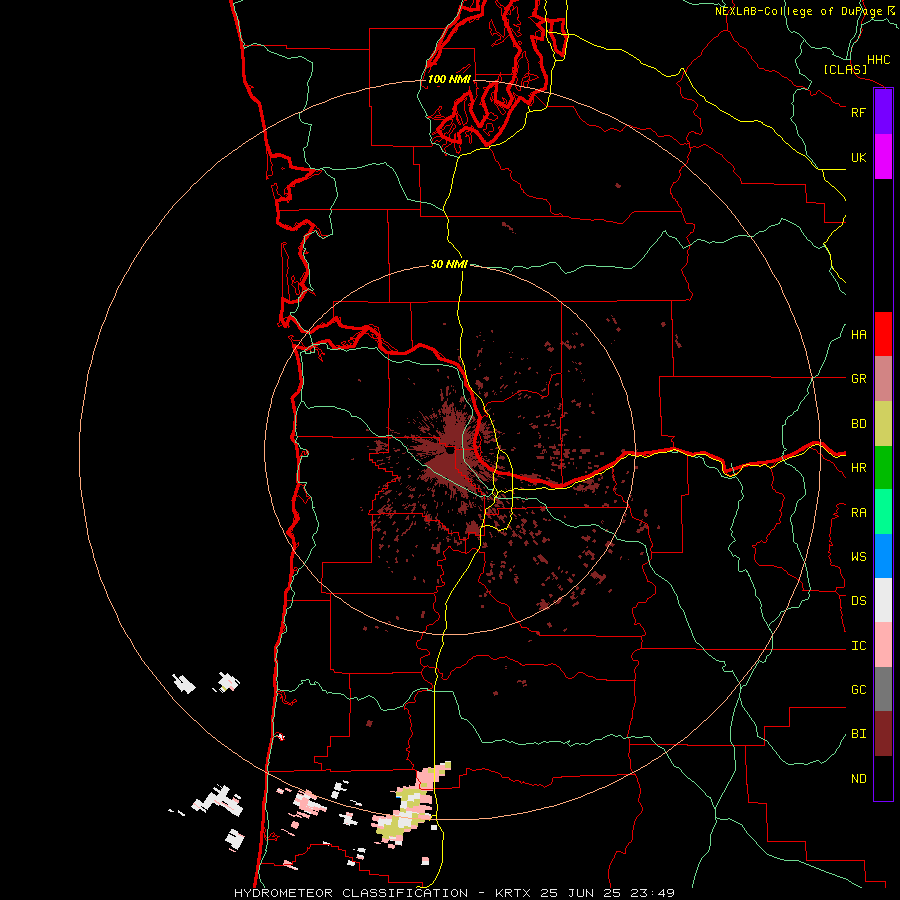Image resolution: width=900 pixels, height=900 pixels.
Task: Click the GC gray legend swatch
Action: (x=883, y=689)
